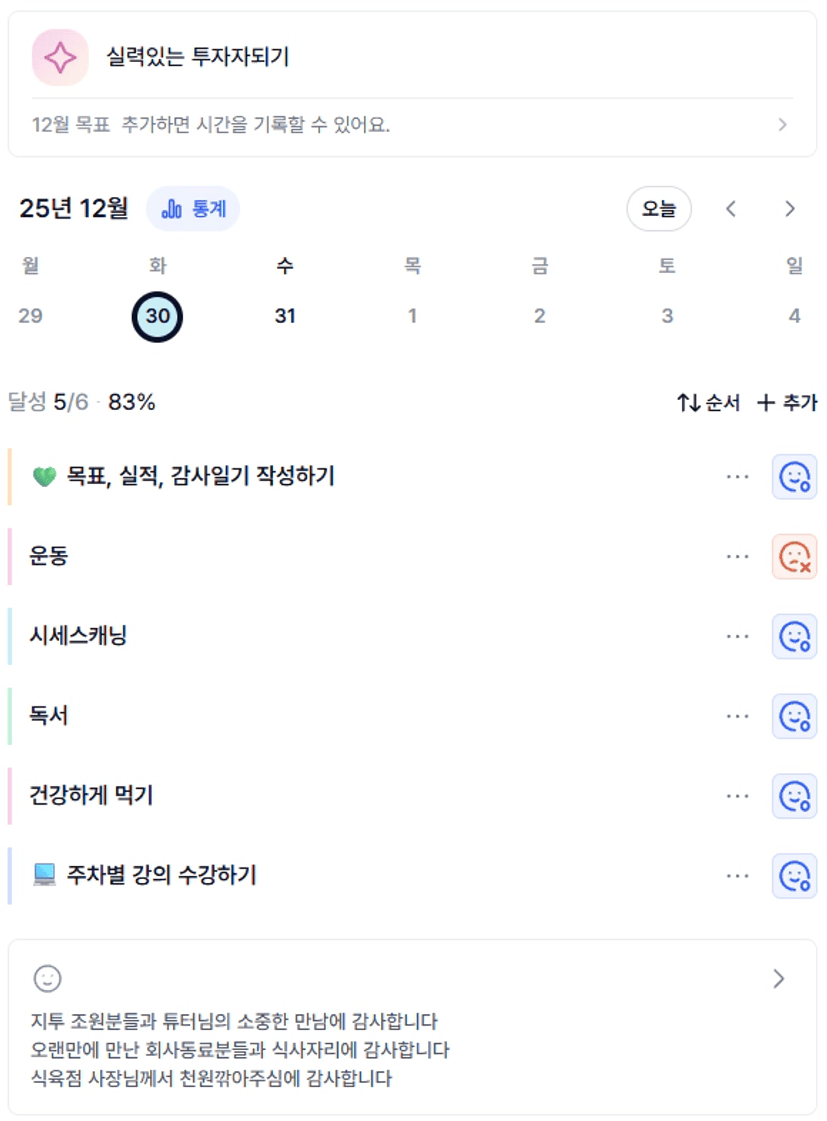The image size is (827, 1121).
Task: Click the sparkle goal icon beside 실력있는 투자자되기
Action: pyautogui.click(x=60, y=58)
